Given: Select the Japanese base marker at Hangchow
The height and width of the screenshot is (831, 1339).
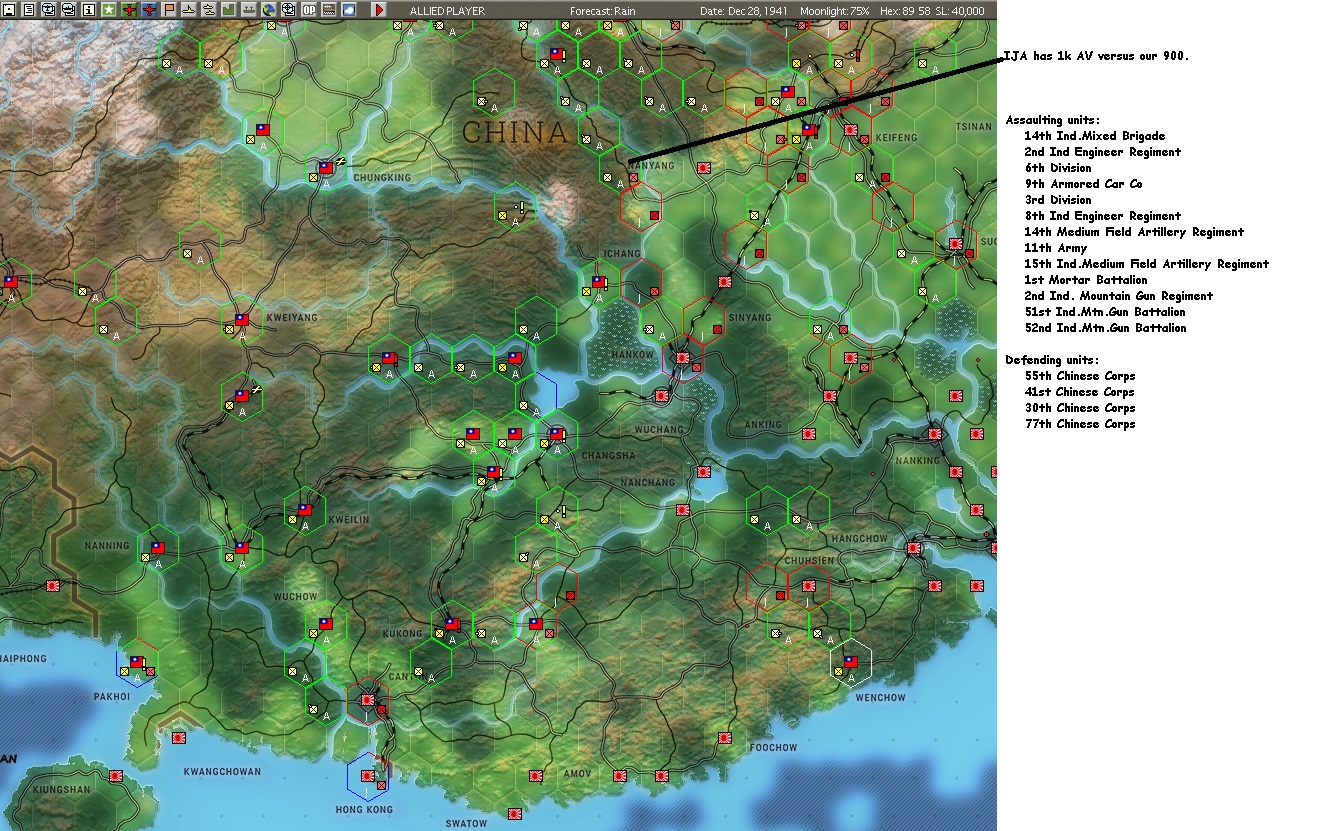Looking at the screenshot, I should coord(913,548).
